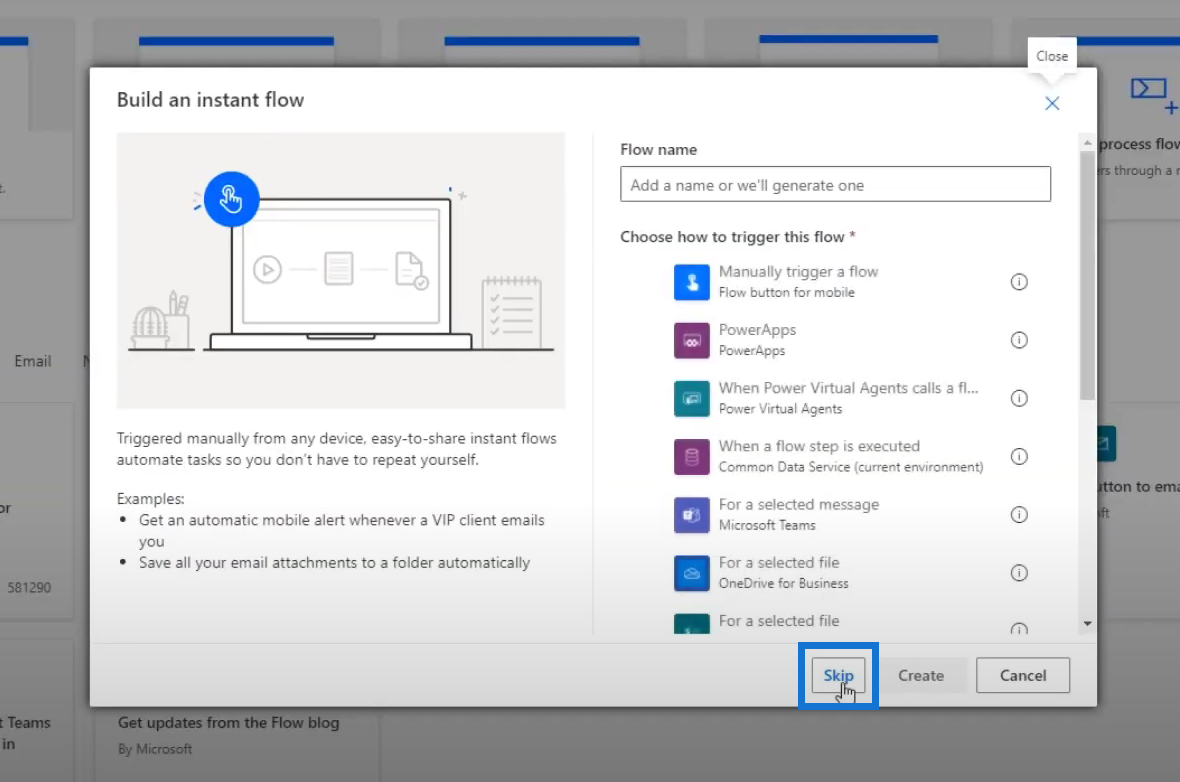Click the trigger list scroll up arrow

(1087, 142)
